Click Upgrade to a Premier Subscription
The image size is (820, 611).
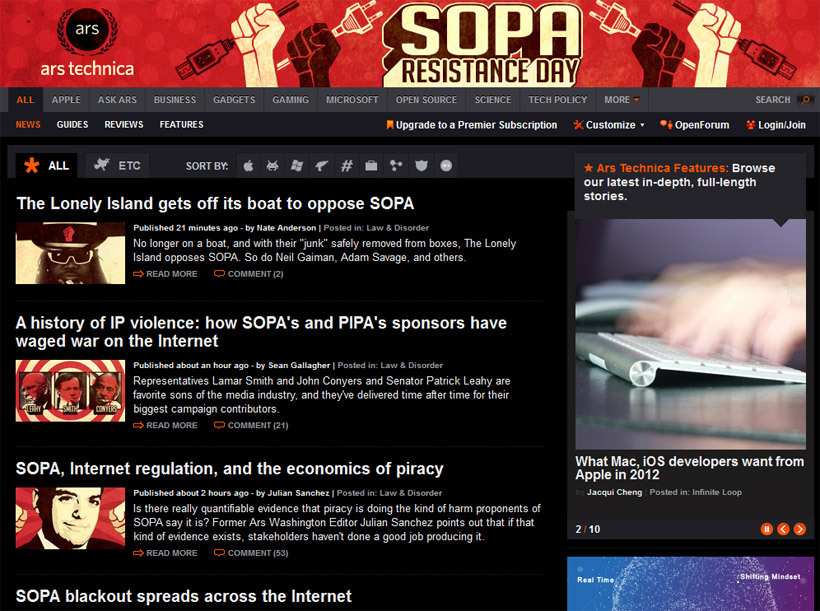472,125
